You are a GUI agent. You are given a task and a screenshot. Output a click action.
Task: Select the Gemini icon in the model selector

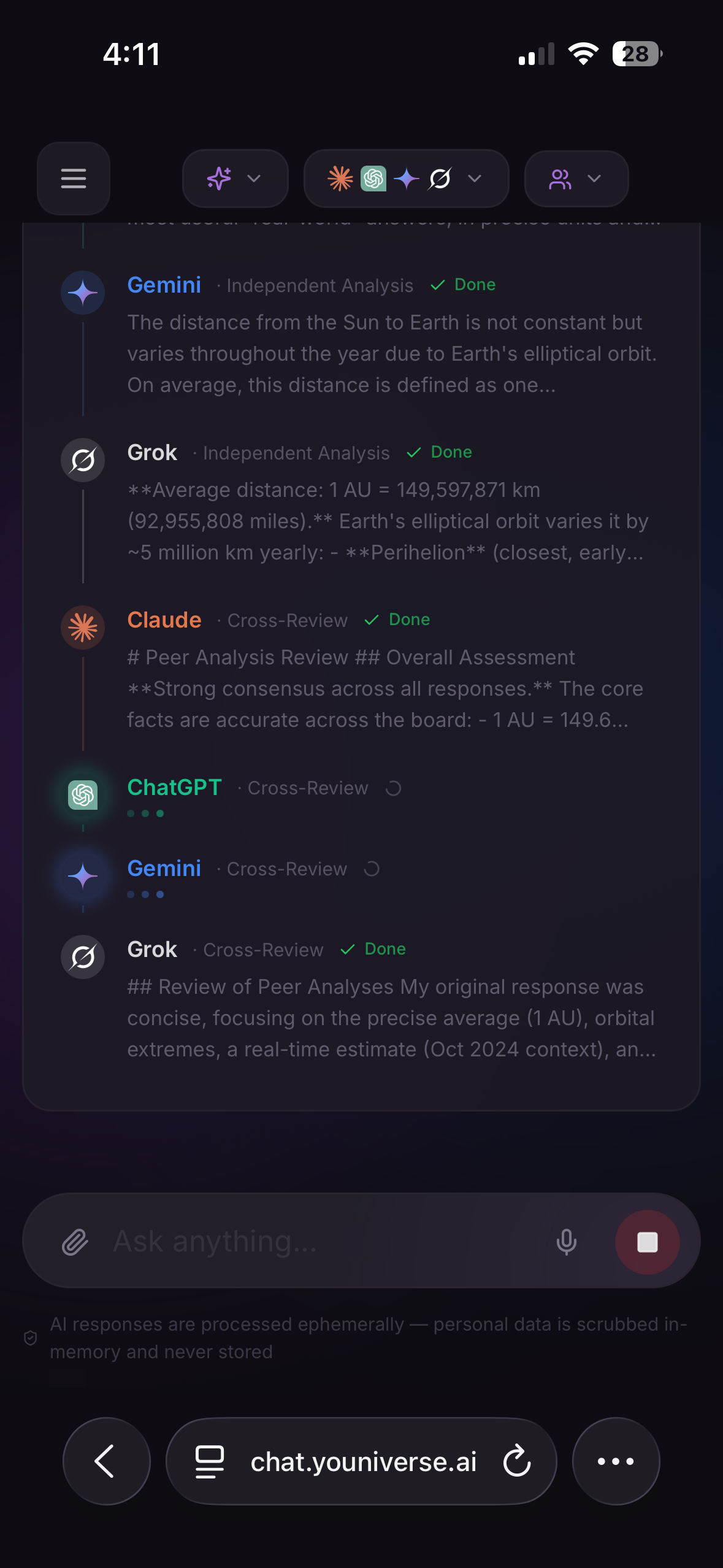(x=406, y=179)
